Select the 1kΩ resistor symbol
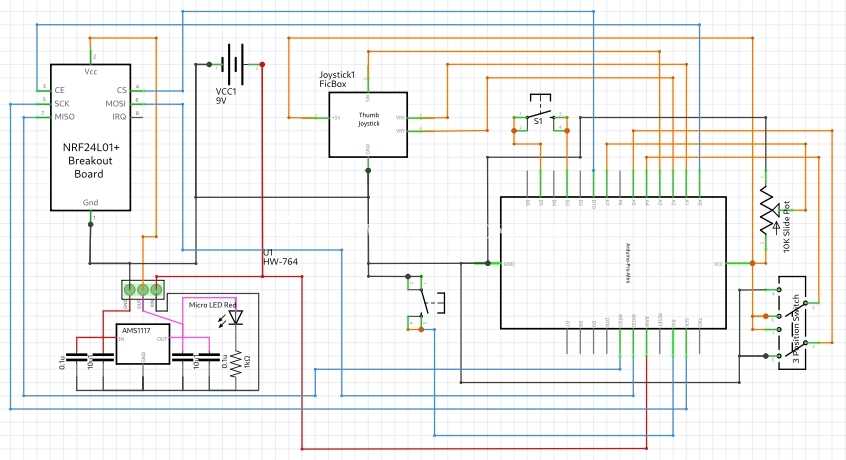This screenshot has width=846, height=460. [x=236, y=363]
